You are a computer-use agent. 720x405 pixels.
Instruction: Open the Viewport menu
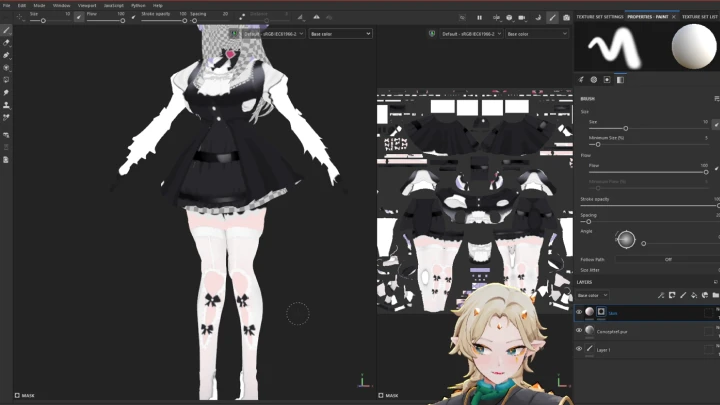coord(87,6)
